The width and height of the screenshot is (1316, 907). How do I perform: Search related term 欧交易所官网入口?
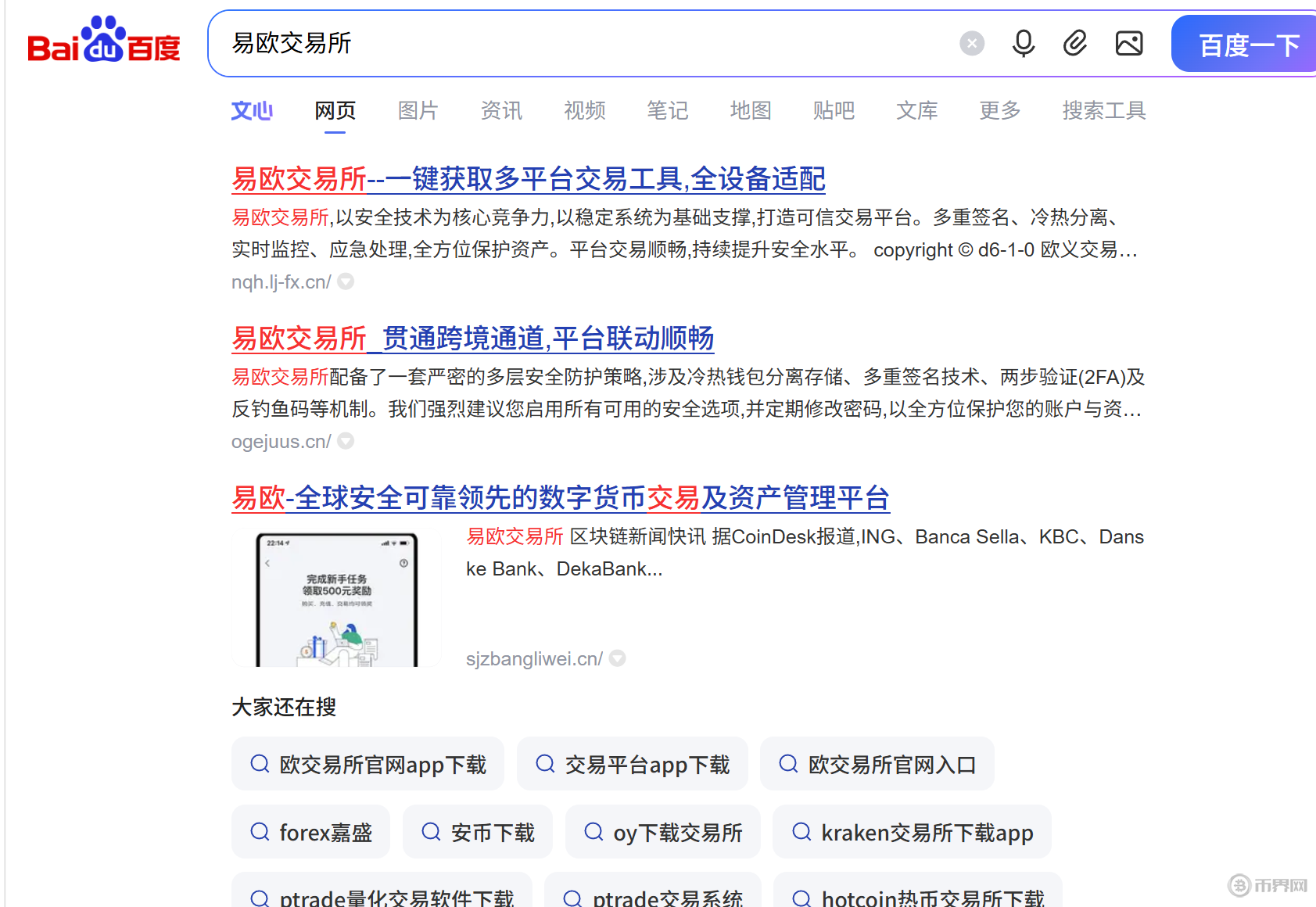[x=877, y=764]
